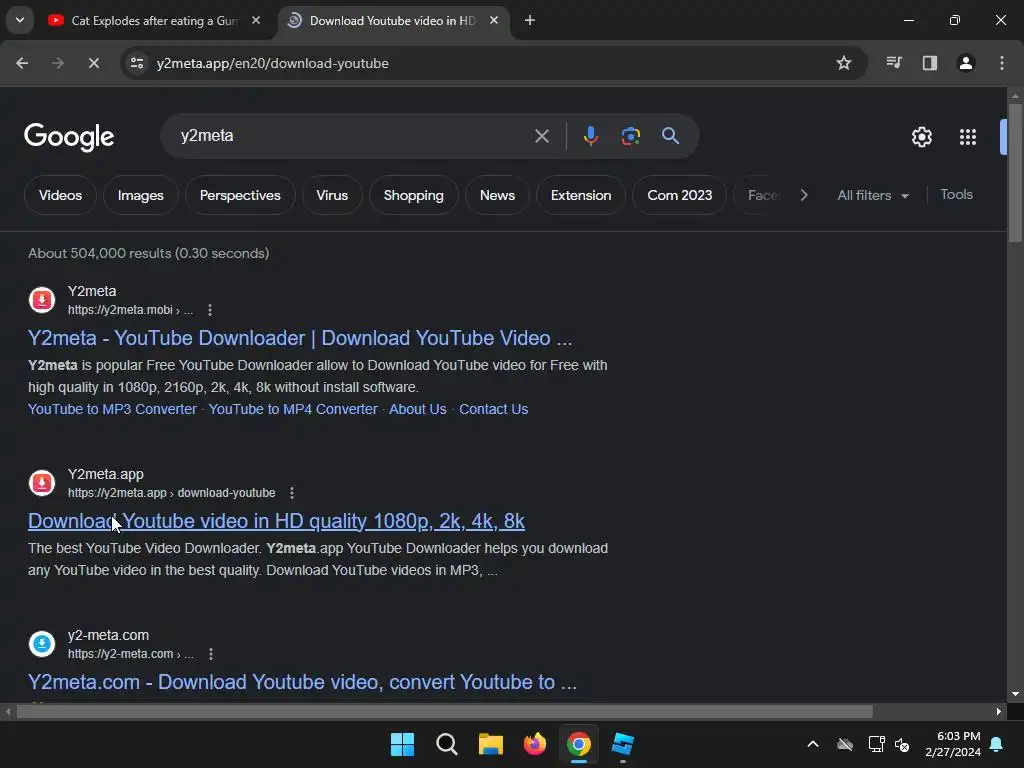Image resolution: width=1024 pixels, height=768 pixels.
Task: Start voice search with microphone icon
Action: 590,136
